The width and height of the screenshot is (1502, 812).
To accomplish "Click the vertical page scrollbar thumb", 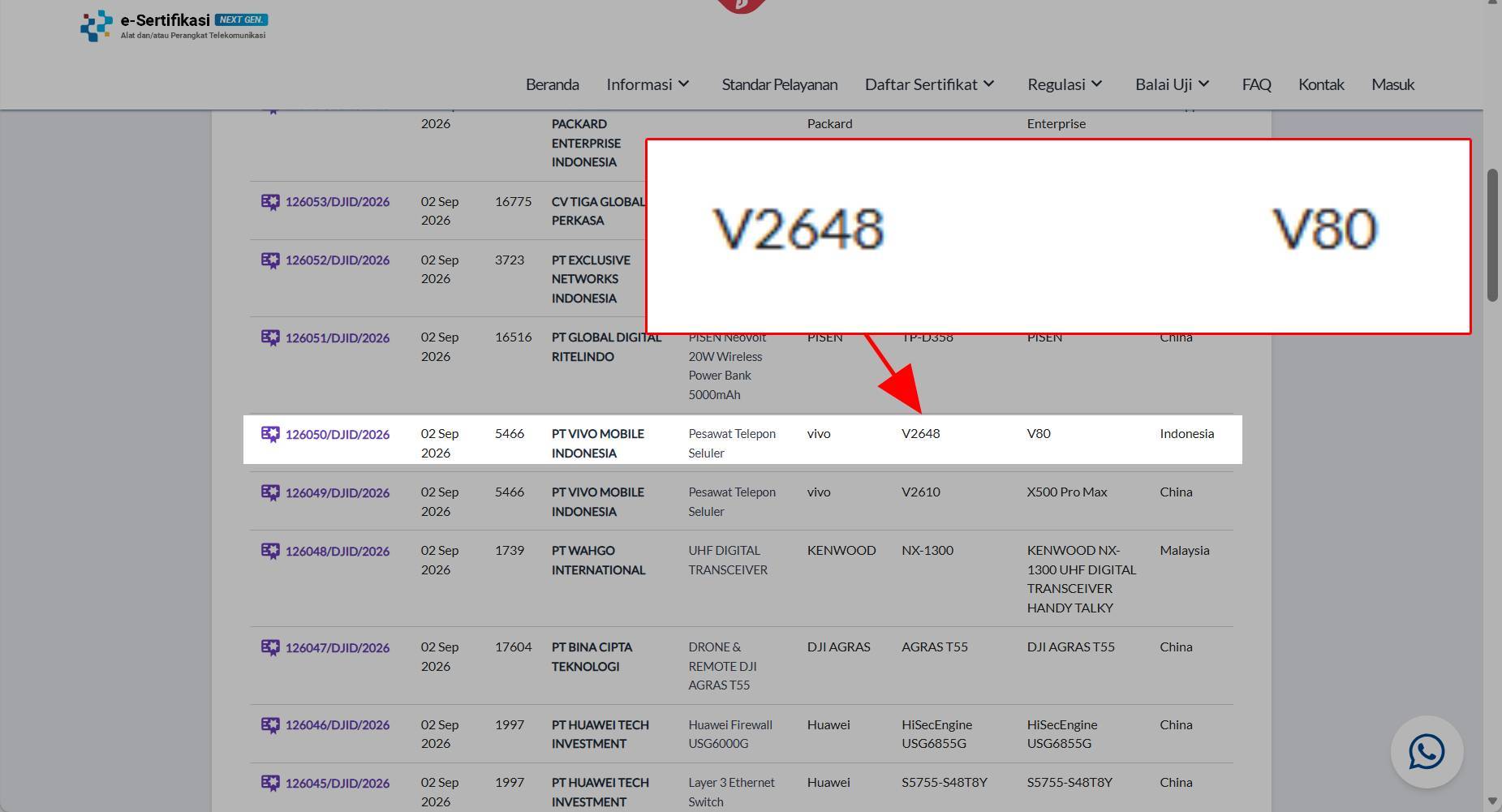I will pos(1492,235).
